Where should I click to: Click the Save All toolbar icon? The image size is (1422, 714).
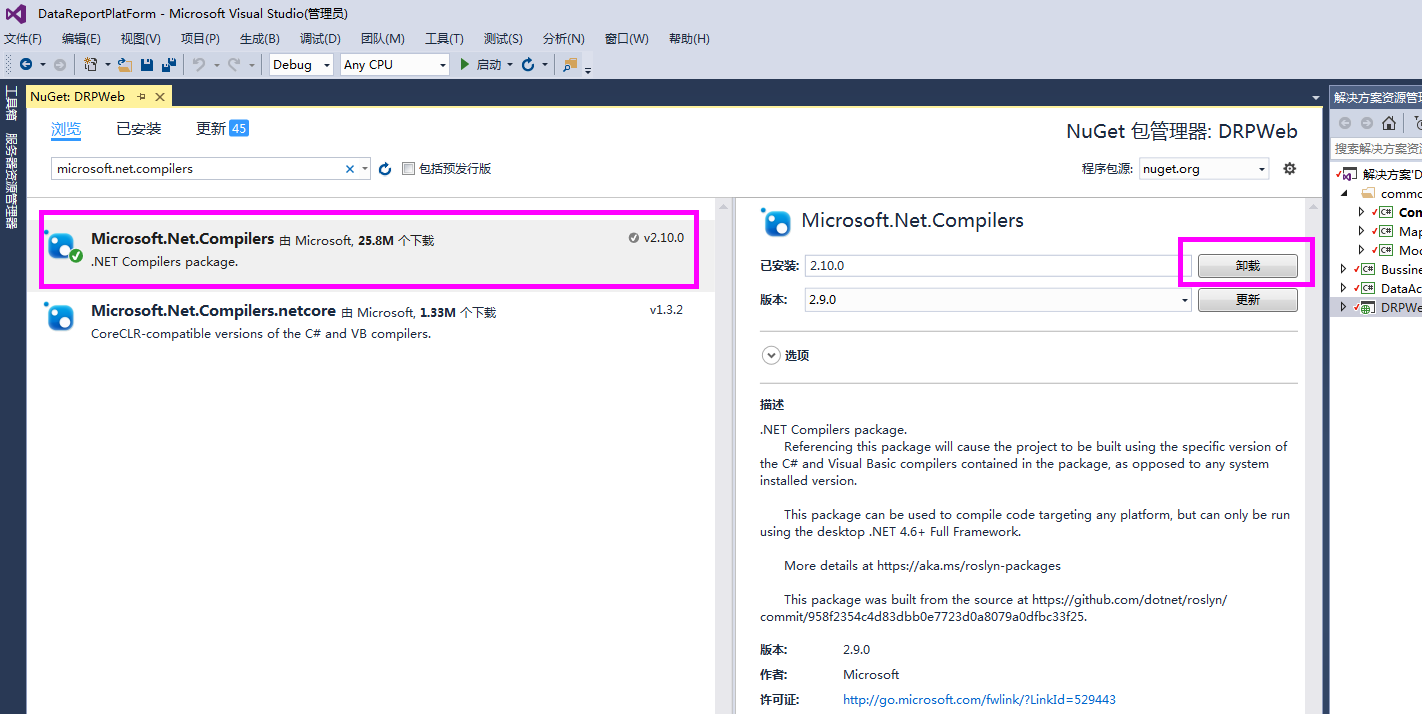[x=169, y=64]
